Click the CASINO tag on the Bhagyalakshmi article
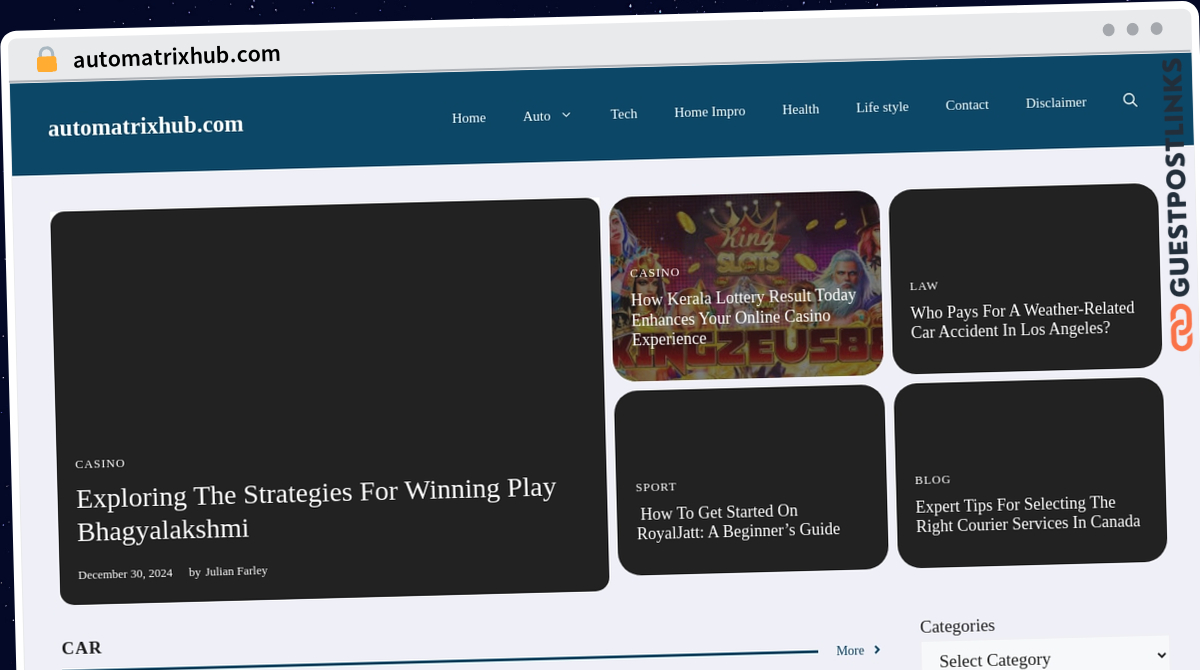The image size is (1200, 670). 100,464
